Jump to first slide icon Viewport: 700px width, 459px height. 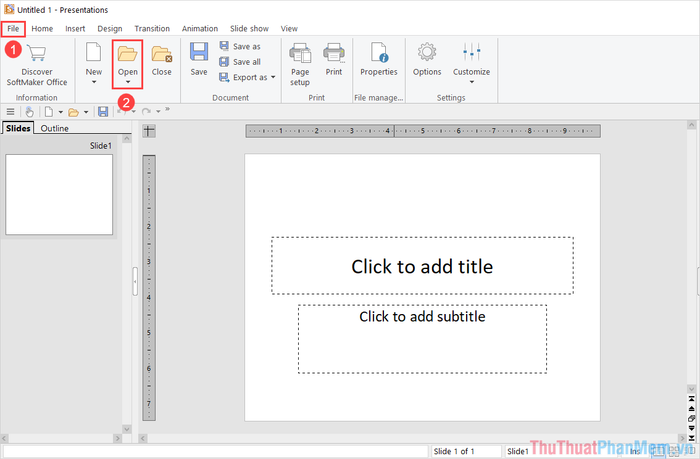click(x=692, y=398)
